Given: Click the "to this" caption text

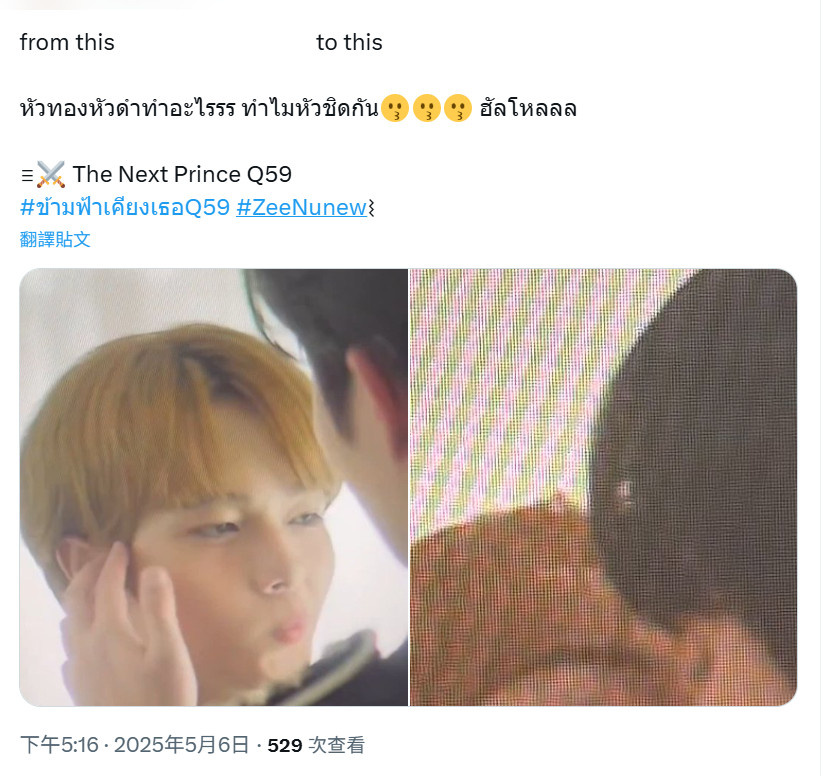Looking at the screenshot, I should click(349, 42).
